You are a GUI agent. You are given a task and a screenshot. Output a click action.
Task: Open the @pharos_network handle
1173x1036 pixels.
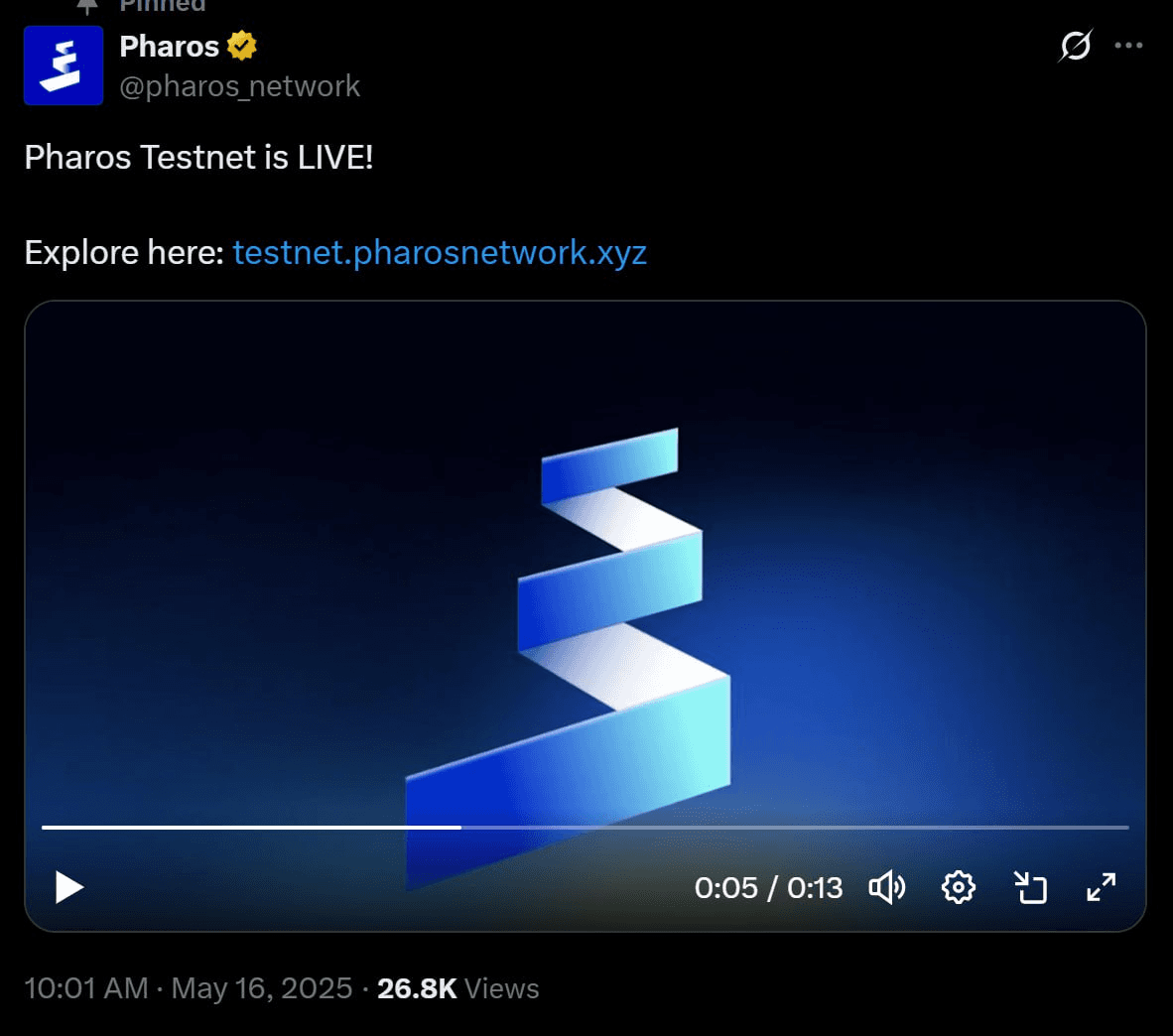point(239,86)
